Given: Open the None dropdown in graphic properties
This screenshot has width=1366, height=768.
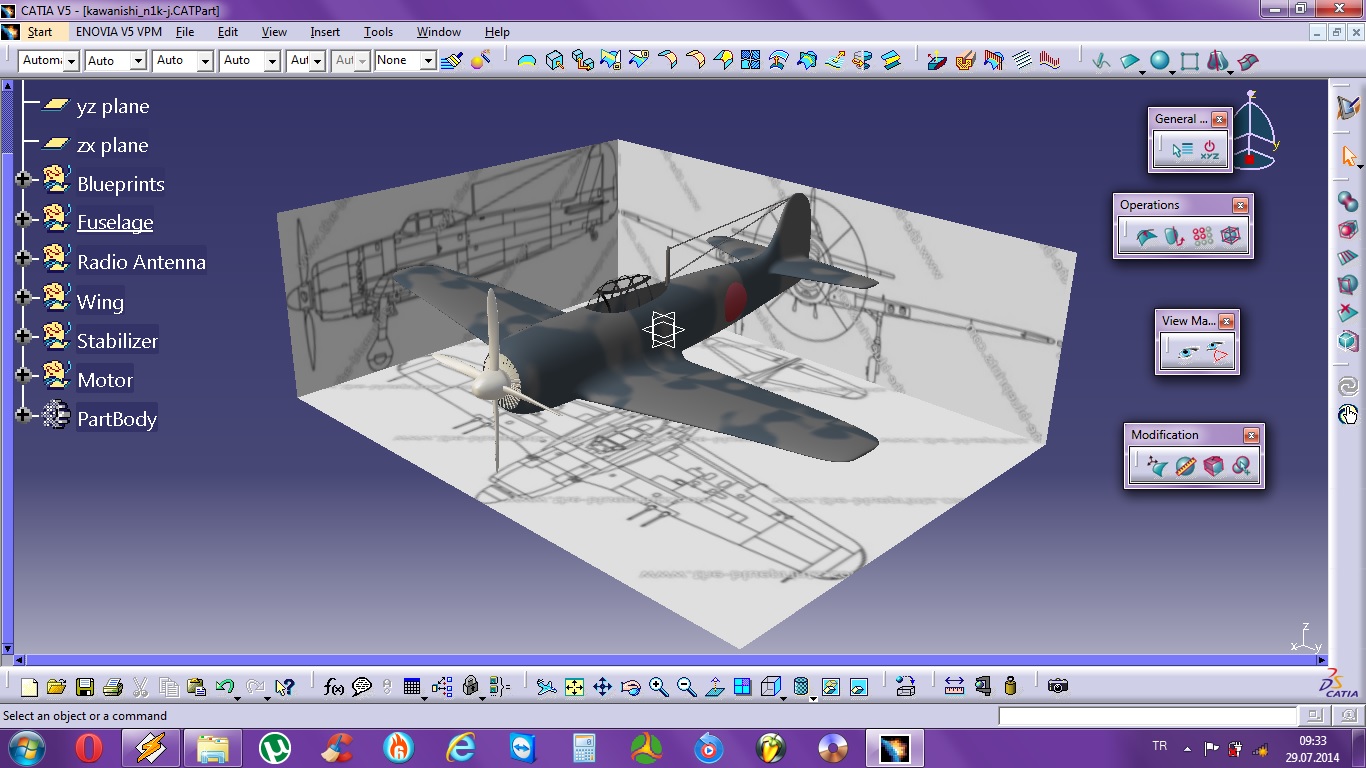Looking at the screenshot, I should (x=427, y=61).
